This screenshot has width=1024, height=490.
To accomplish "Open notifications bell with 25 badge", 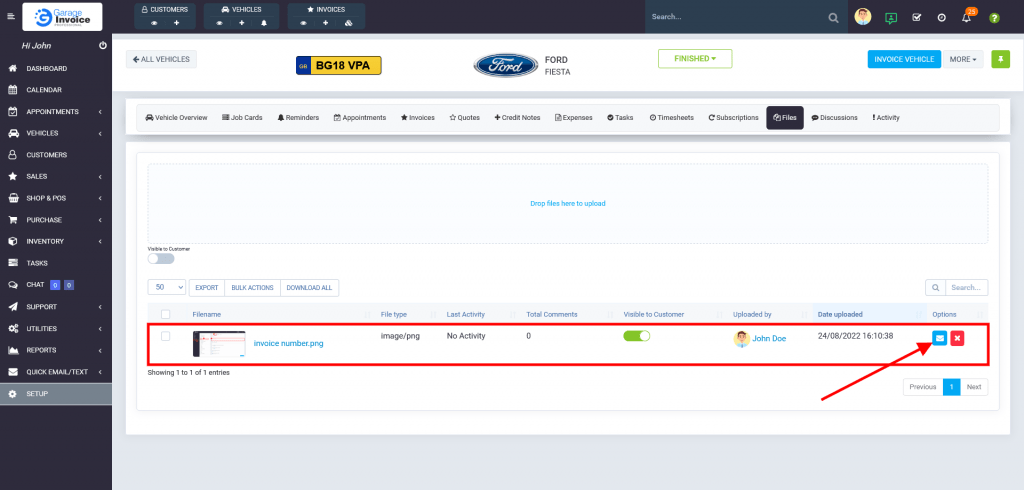I will 967,17.
